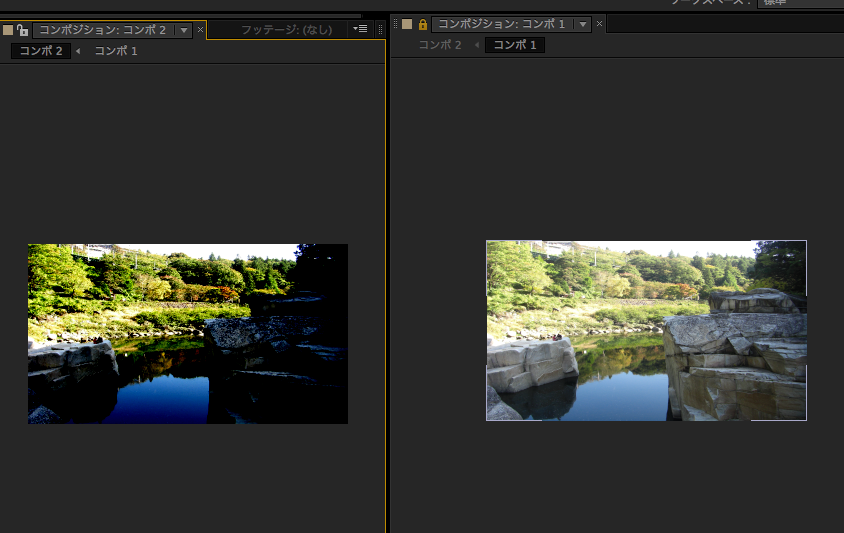Click the grip handle left of the コンポ 1 panel swatch
This screenshot has height=533, width=844.
coord(396,24)
